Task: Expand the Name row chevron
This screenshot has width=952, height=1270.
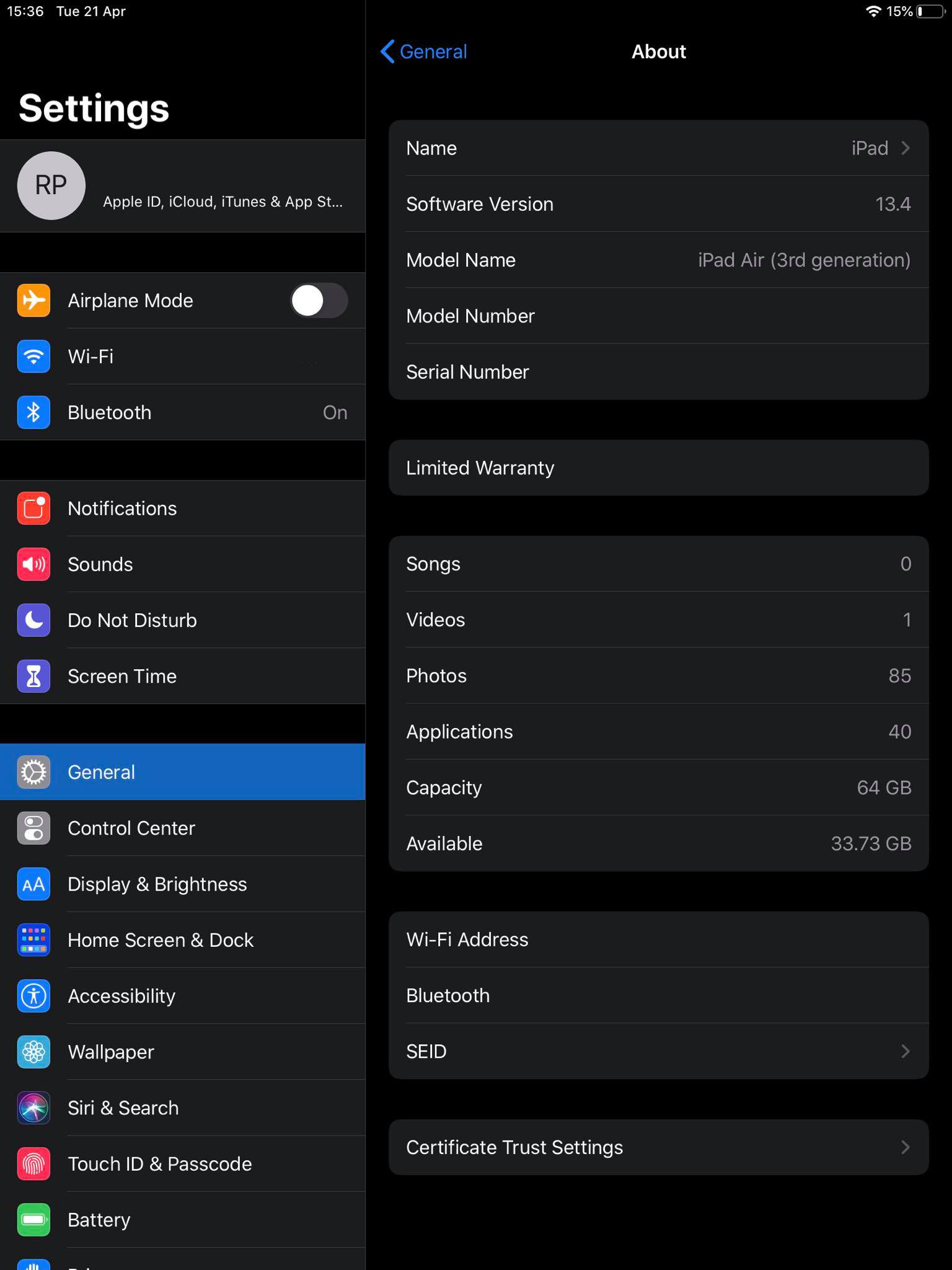Action: pyautogui.click(x=905, y=148)
